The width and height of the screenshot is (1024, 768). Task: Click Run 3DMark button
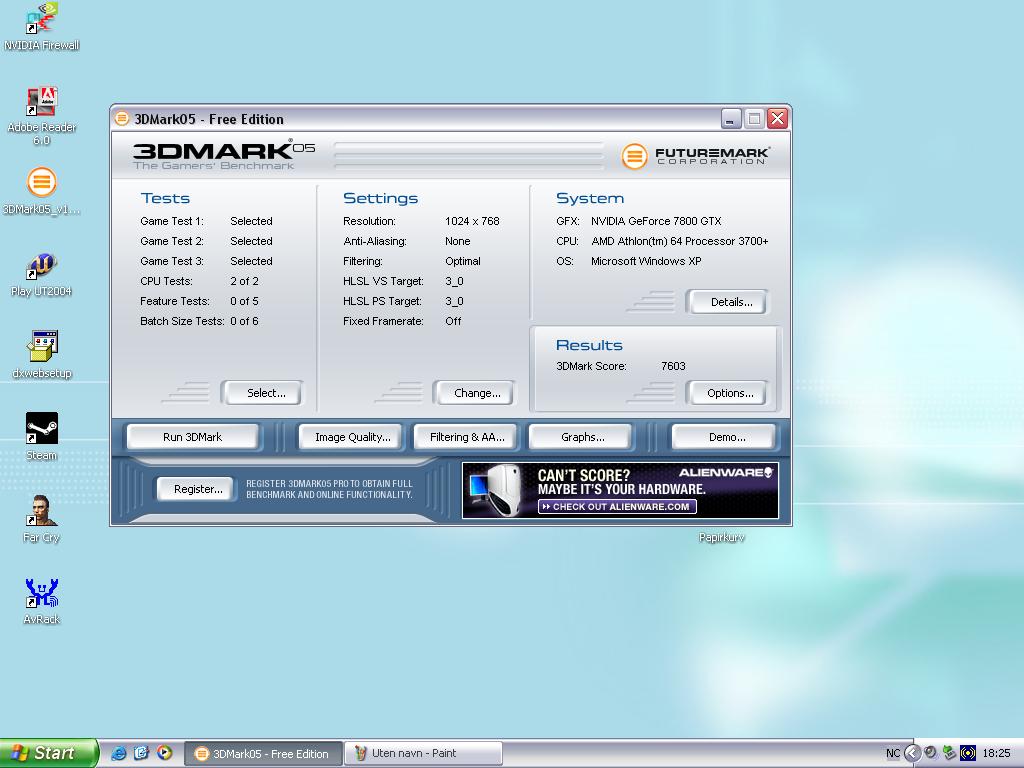pos(193,437)
